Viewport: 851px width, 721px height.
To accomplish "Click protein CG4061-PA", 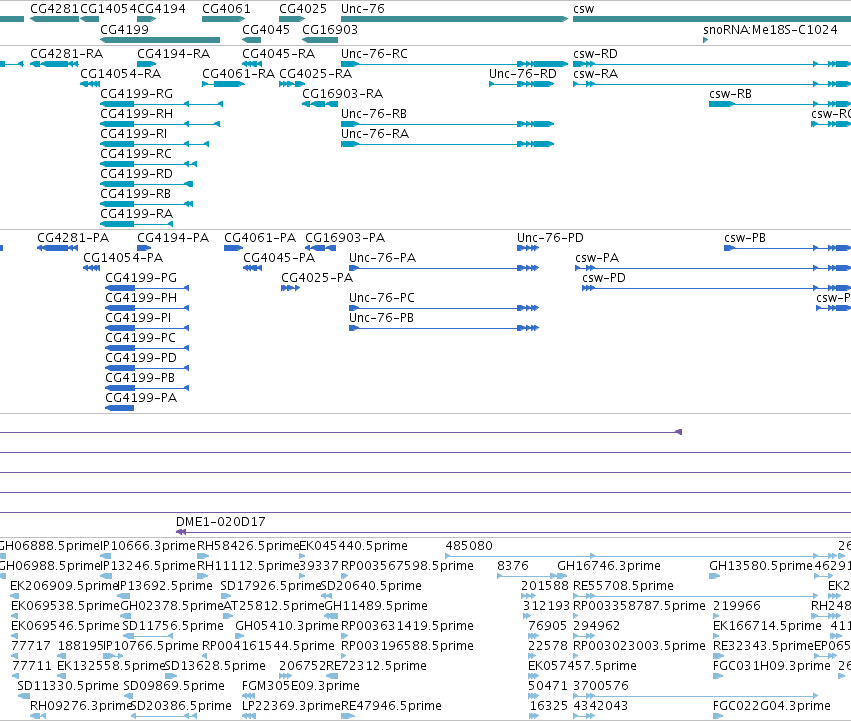I will pos(260,238).
